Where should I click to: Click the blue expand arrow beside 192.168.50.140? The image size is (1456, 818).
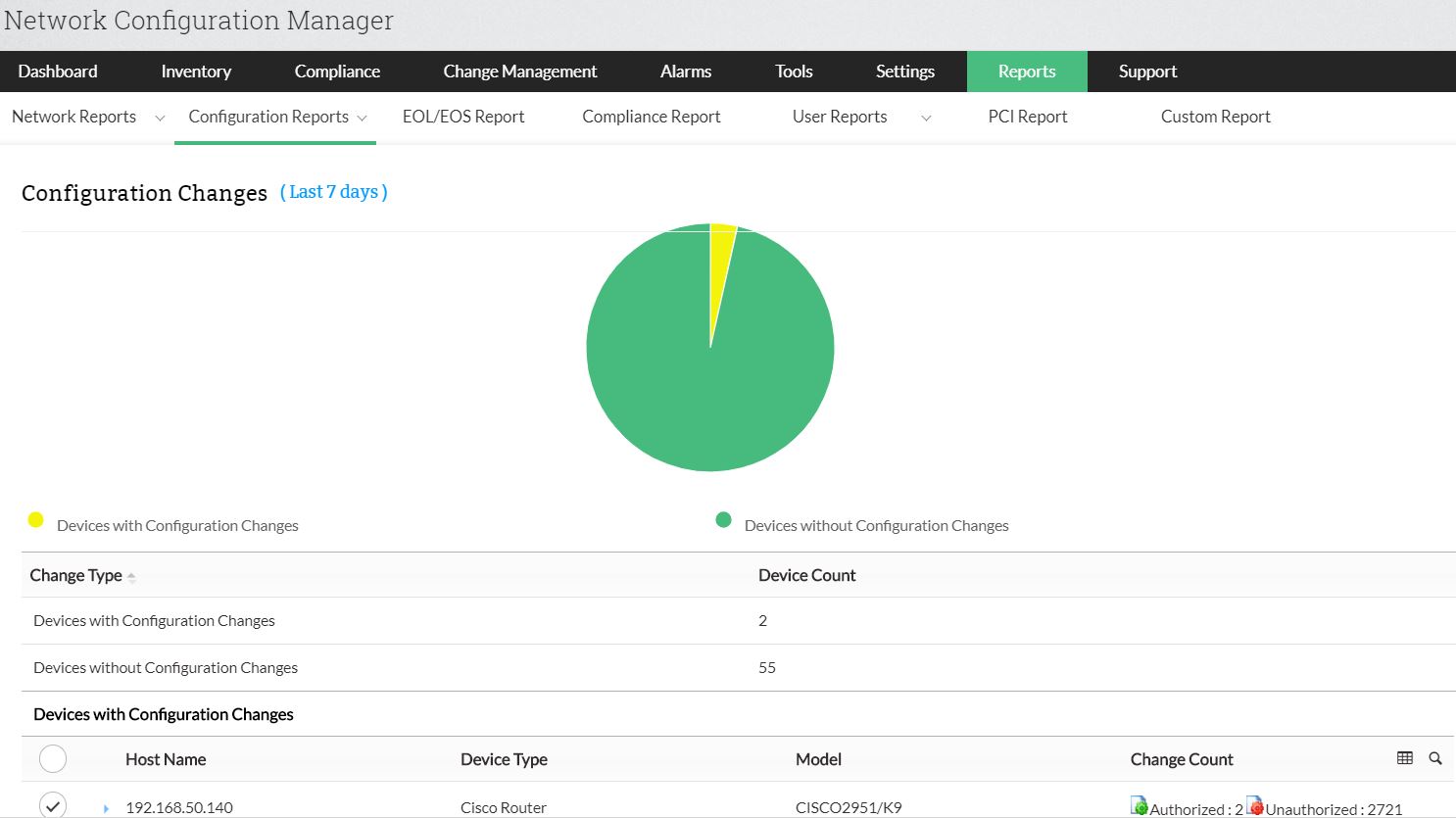(106, 807)
